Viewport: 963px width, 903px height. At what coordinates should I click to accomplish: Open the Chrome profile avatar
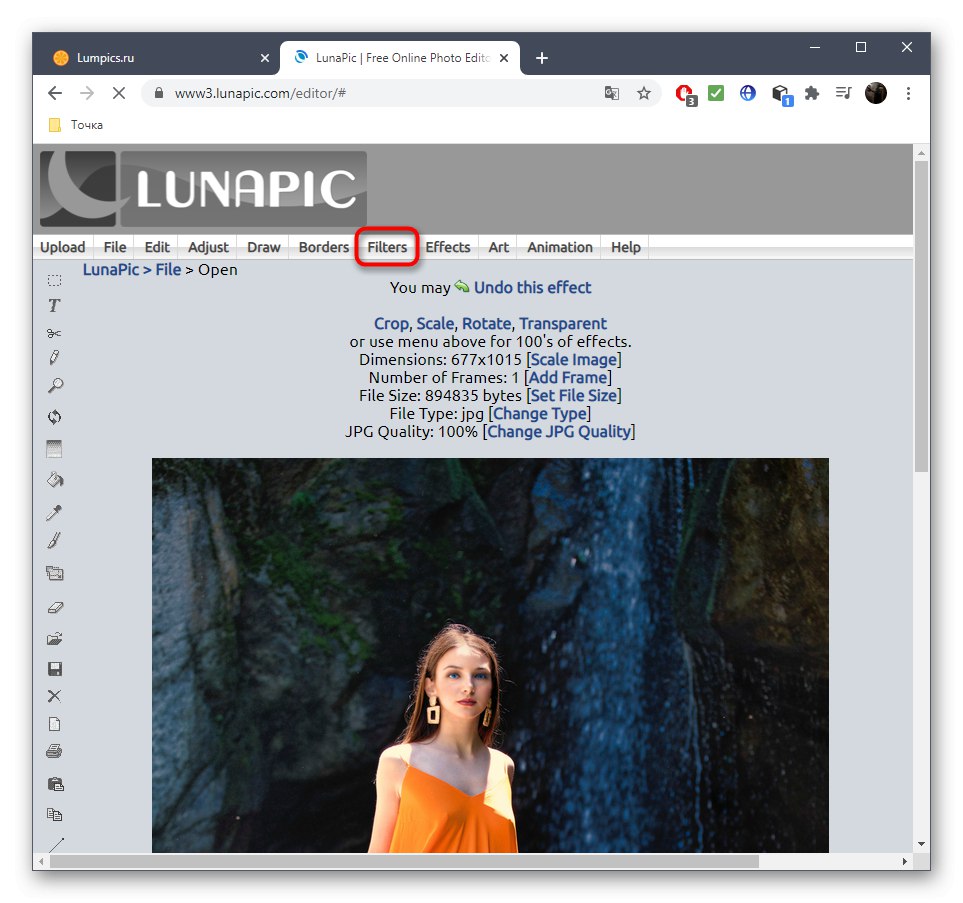tap(876, 93)
